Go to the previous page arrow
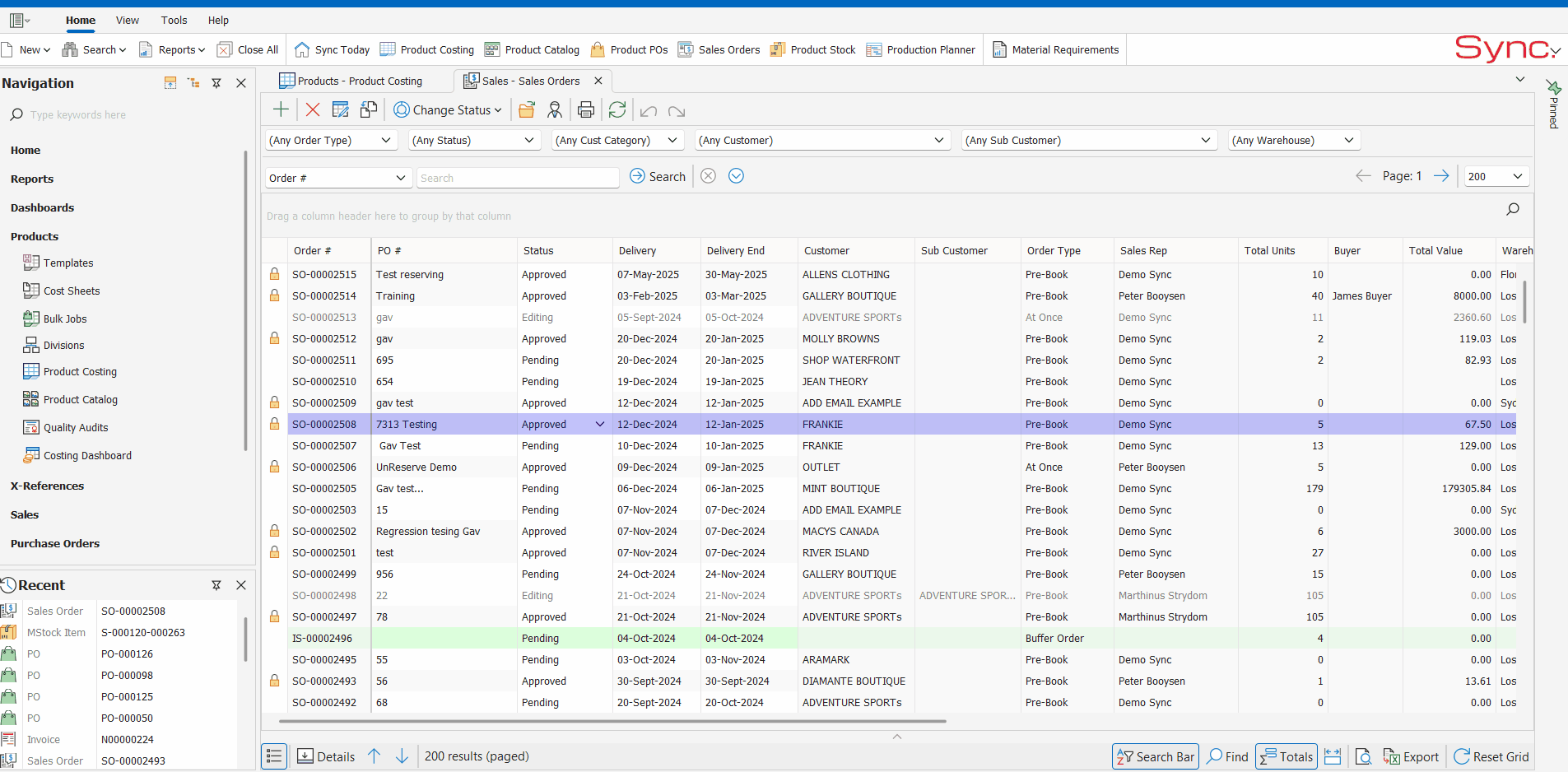Viewport: 1568px width, 772px height. pyautogui.click(x=1363, y=176)
